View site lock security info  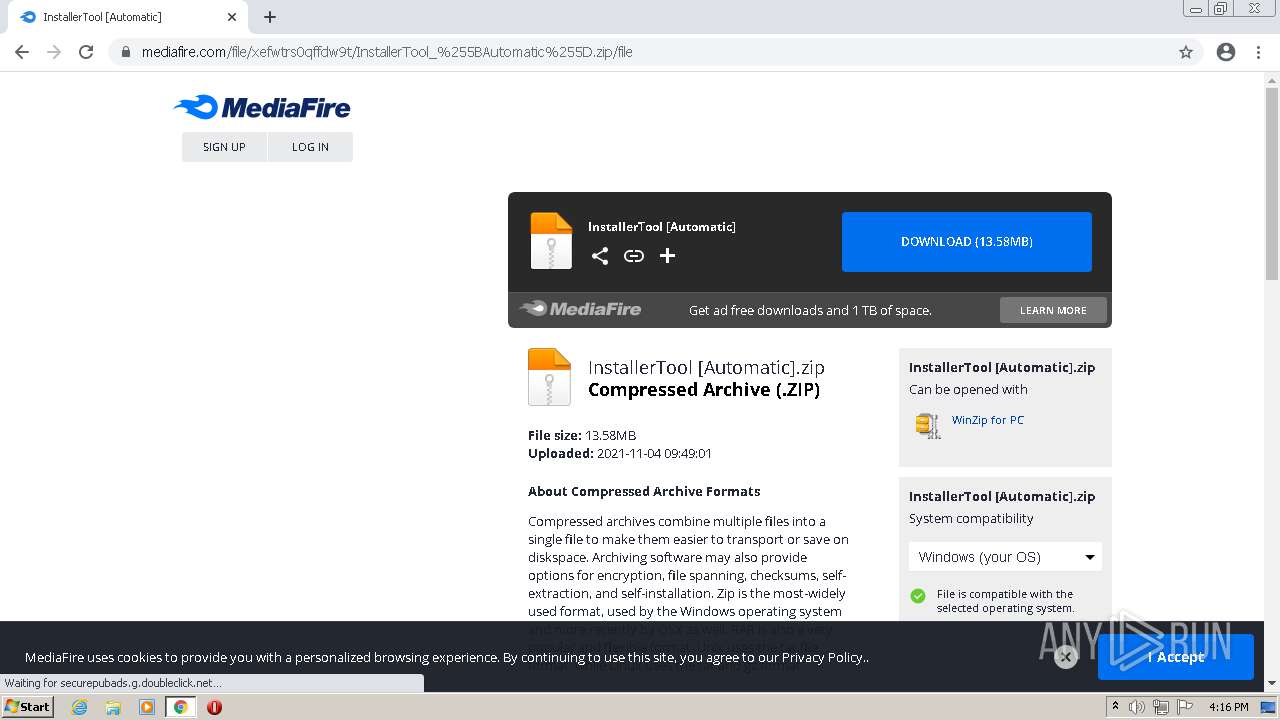coord(126,52)
